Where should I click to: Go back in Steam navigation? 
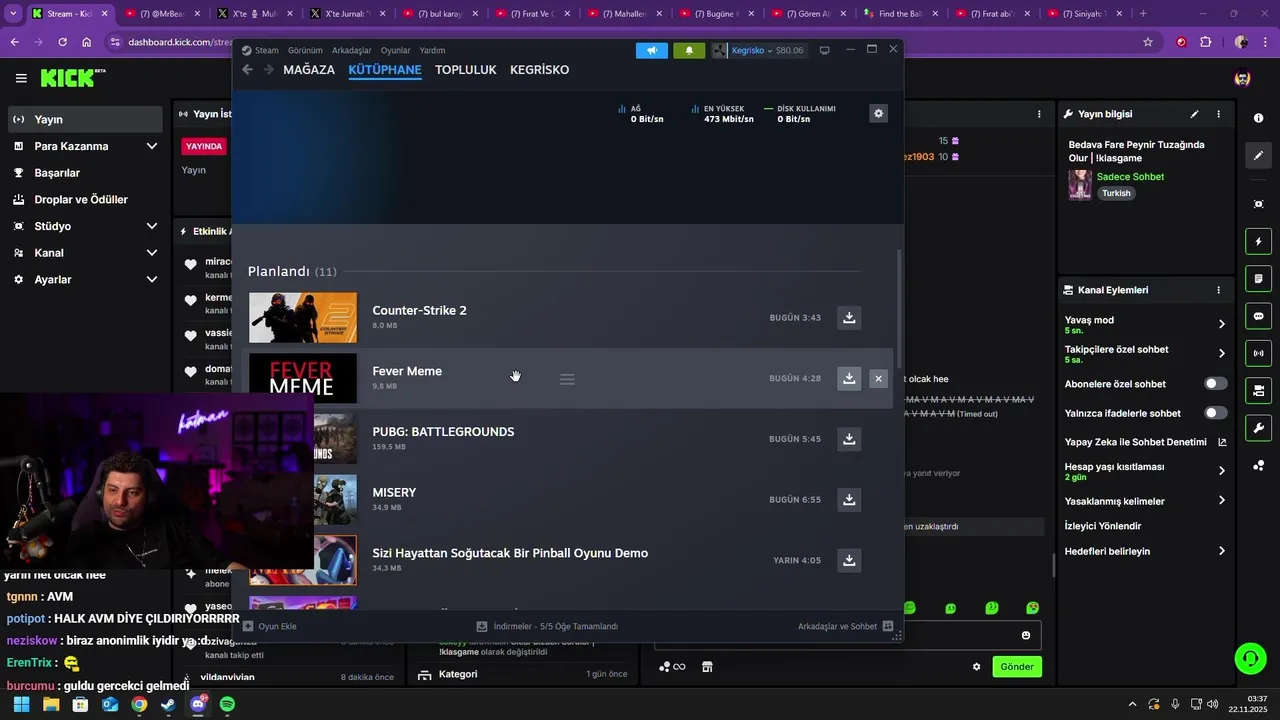[247, 70]
